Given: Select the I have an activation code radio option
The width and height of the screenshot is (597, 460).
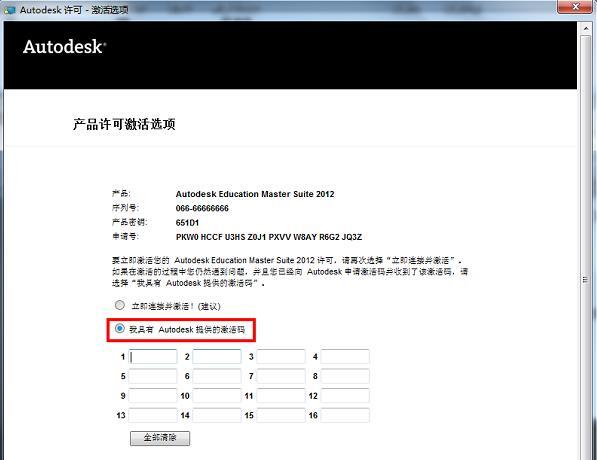Looking at the screenshot, I should click(x=120, y=329).
